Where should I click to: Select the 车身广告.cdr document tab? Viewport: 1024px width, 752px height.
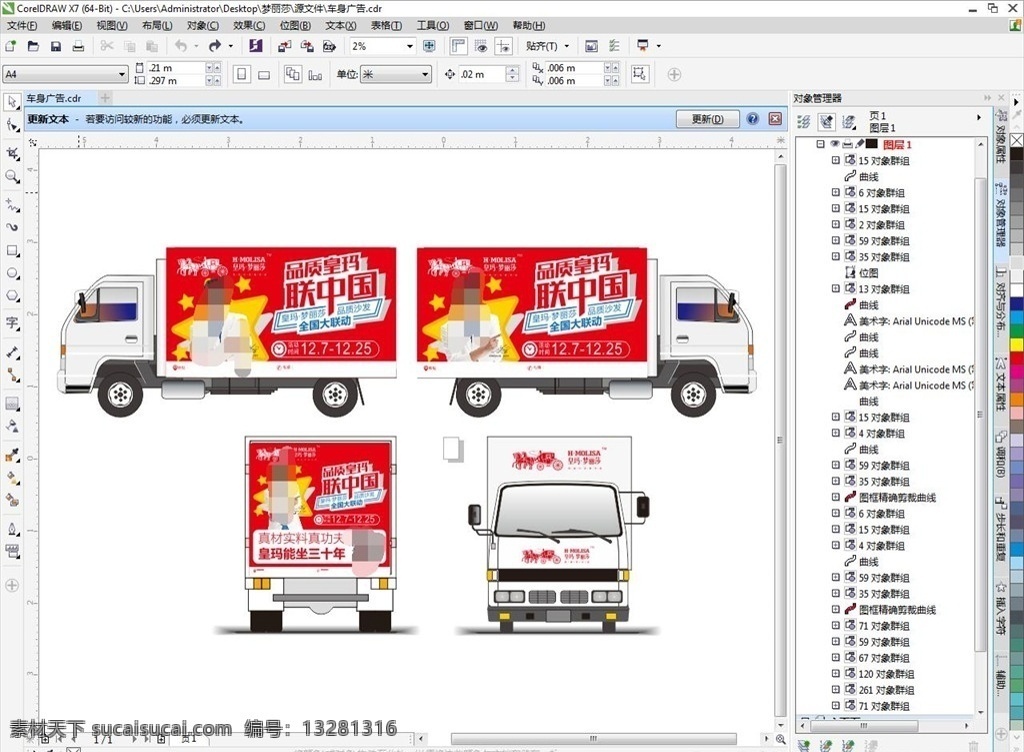pos(54,99)
